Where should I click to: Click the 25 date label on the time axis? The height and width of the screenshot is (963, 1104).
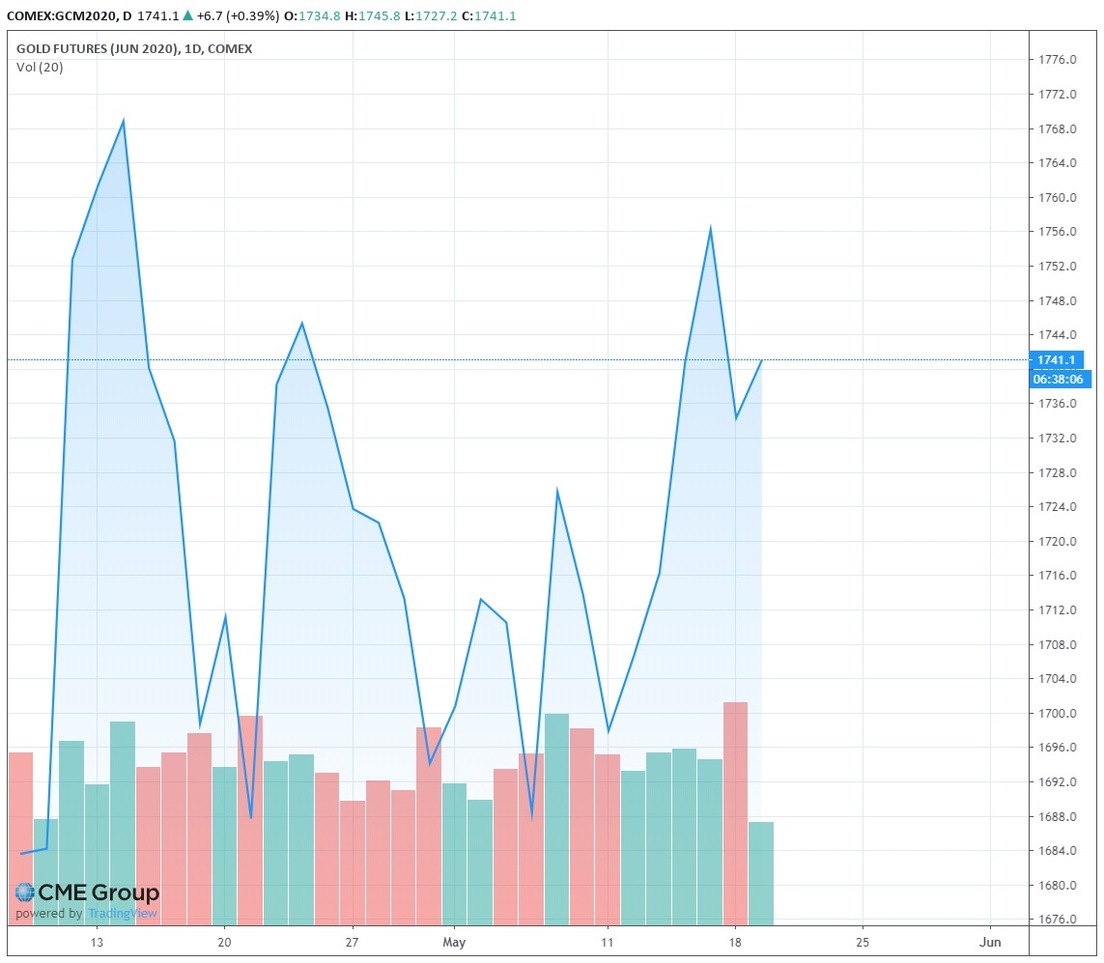pos(862,942)
